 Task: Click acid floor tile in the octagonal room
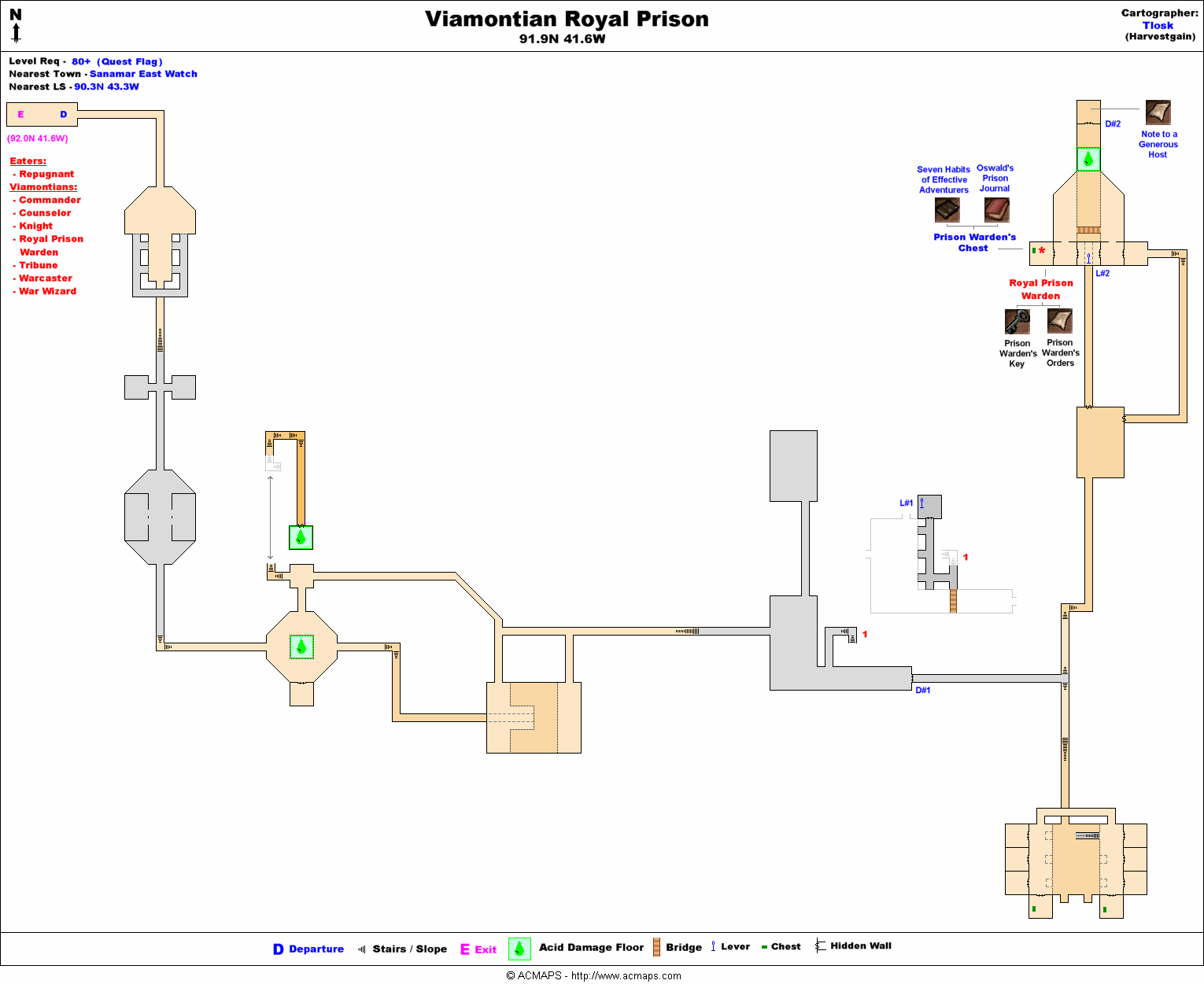pos(301,647)
